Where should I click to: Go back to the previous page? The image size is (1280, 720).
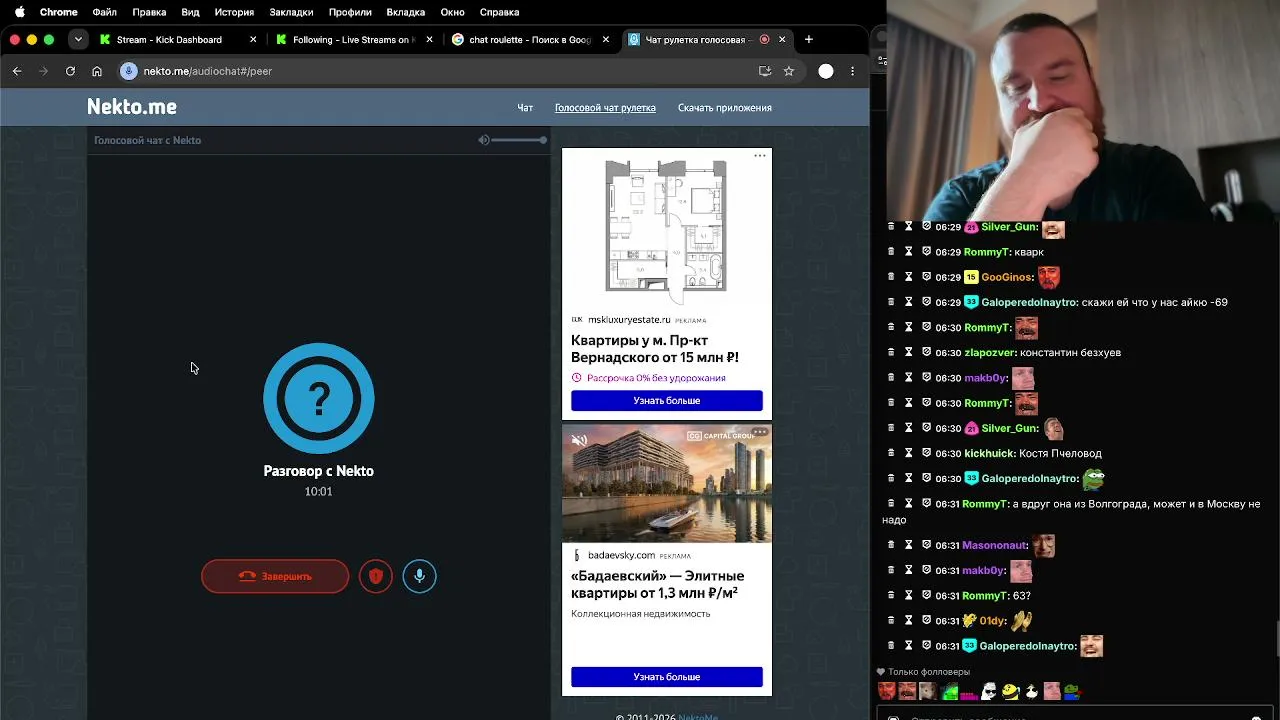click(x=17, y=71)
